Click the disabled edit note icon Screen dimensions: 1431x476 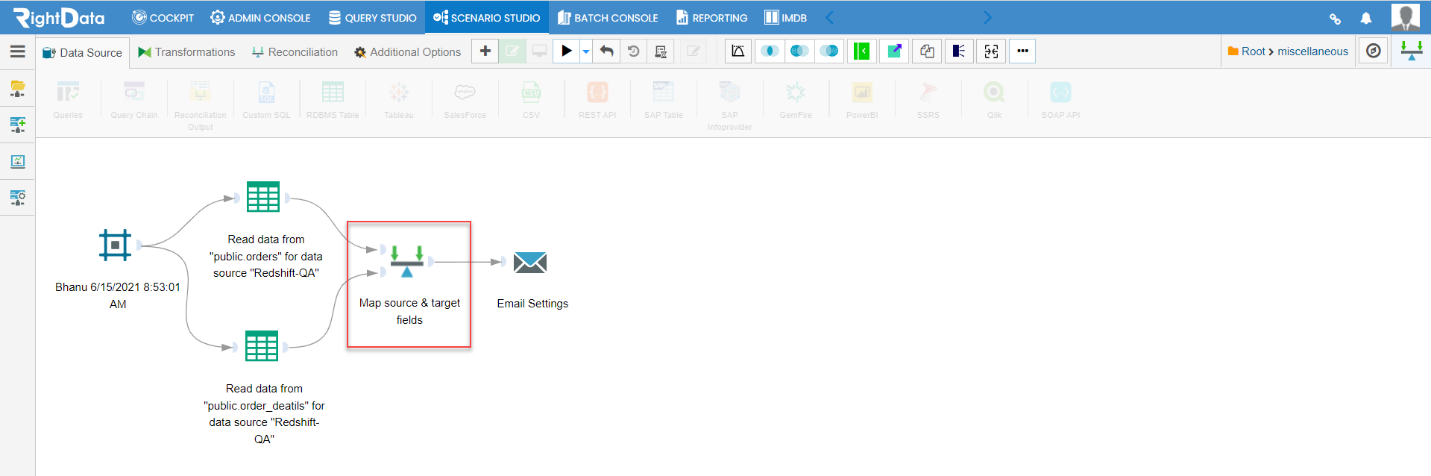(694, 51)
